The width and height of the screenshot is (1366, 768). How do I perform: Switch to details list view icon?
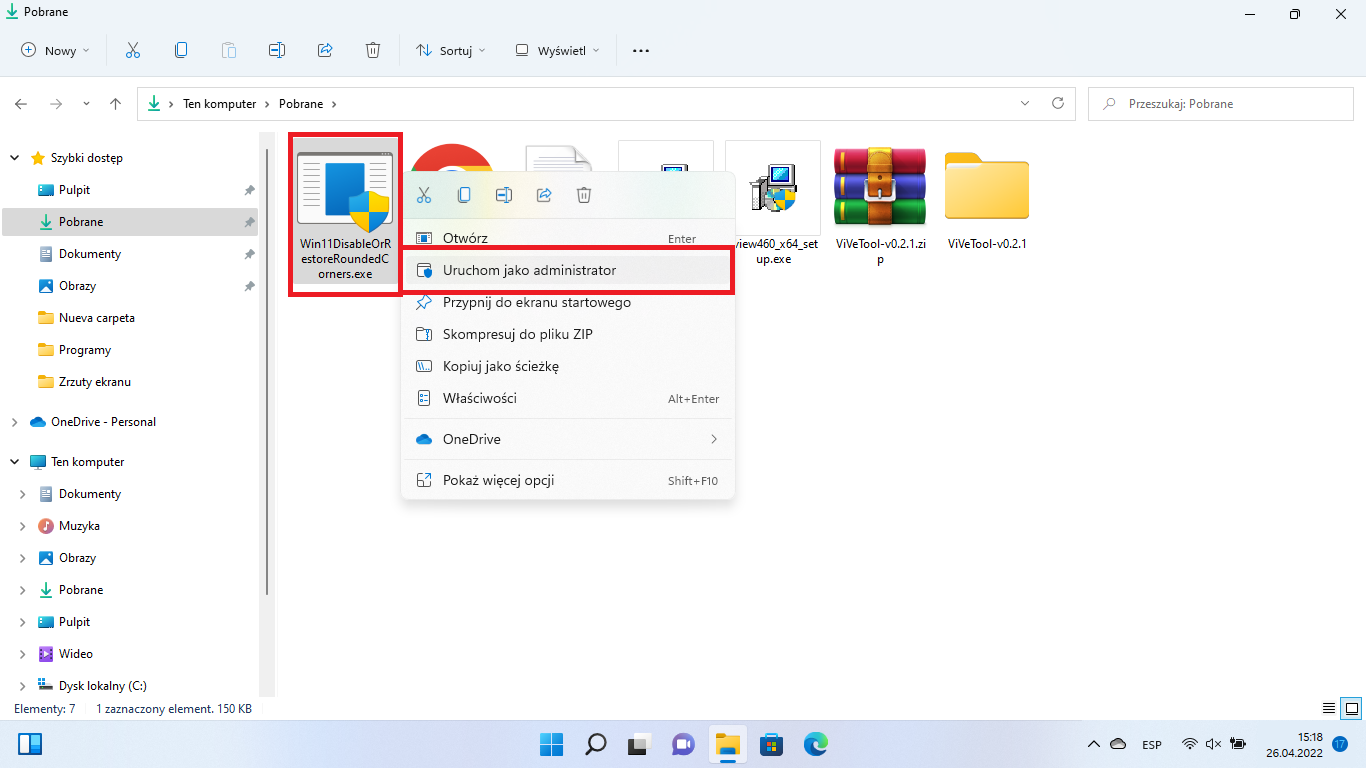click(1328, 708)
